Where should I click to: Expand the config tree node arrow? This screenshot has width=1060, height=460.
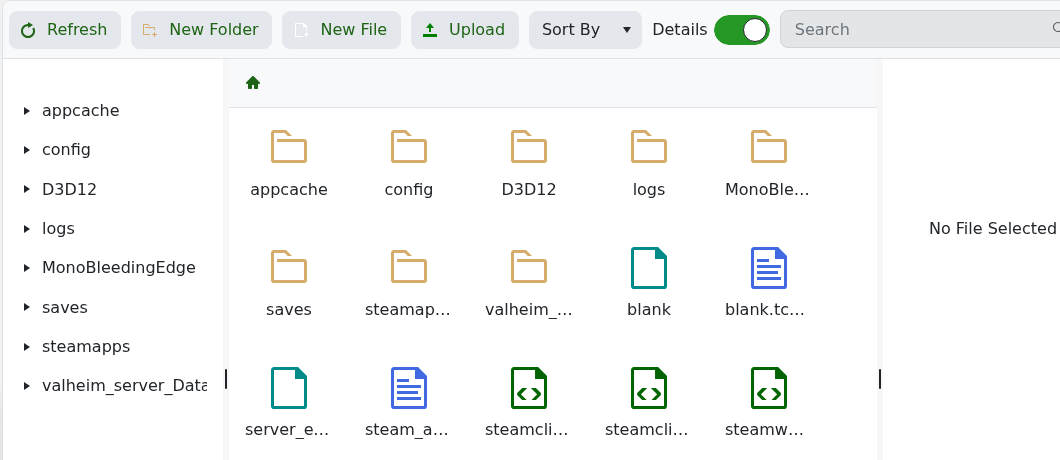26,150
